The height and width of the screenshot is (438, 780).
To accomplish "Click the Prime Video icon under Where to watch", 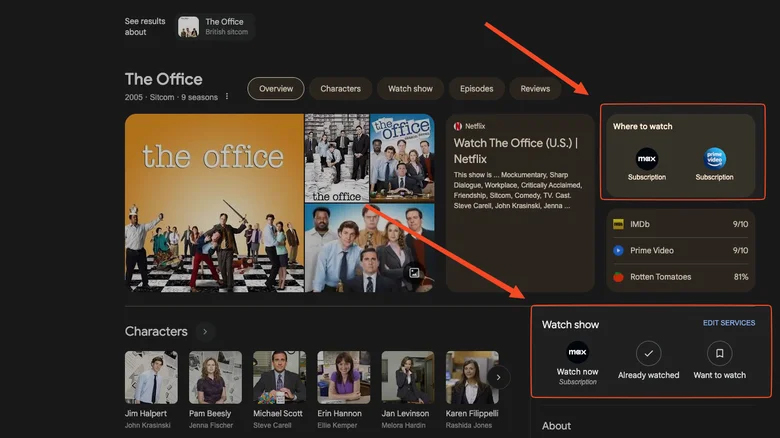I will coord(714,158).
